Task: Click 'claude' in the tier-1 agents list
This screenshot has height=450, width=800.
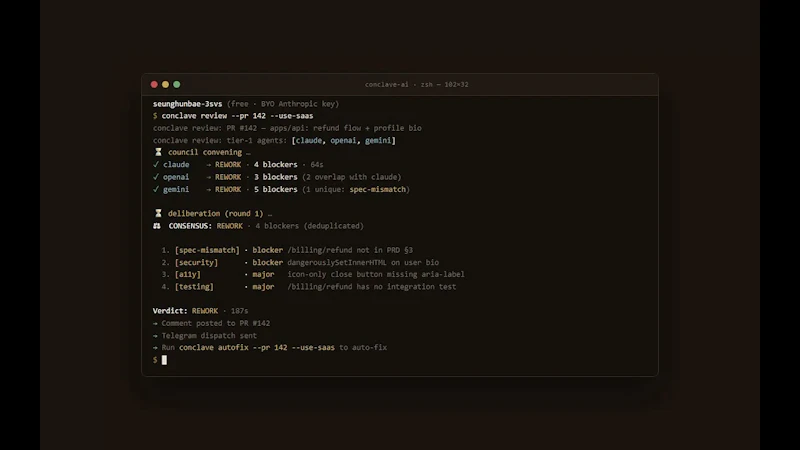Action: (309, 140)
